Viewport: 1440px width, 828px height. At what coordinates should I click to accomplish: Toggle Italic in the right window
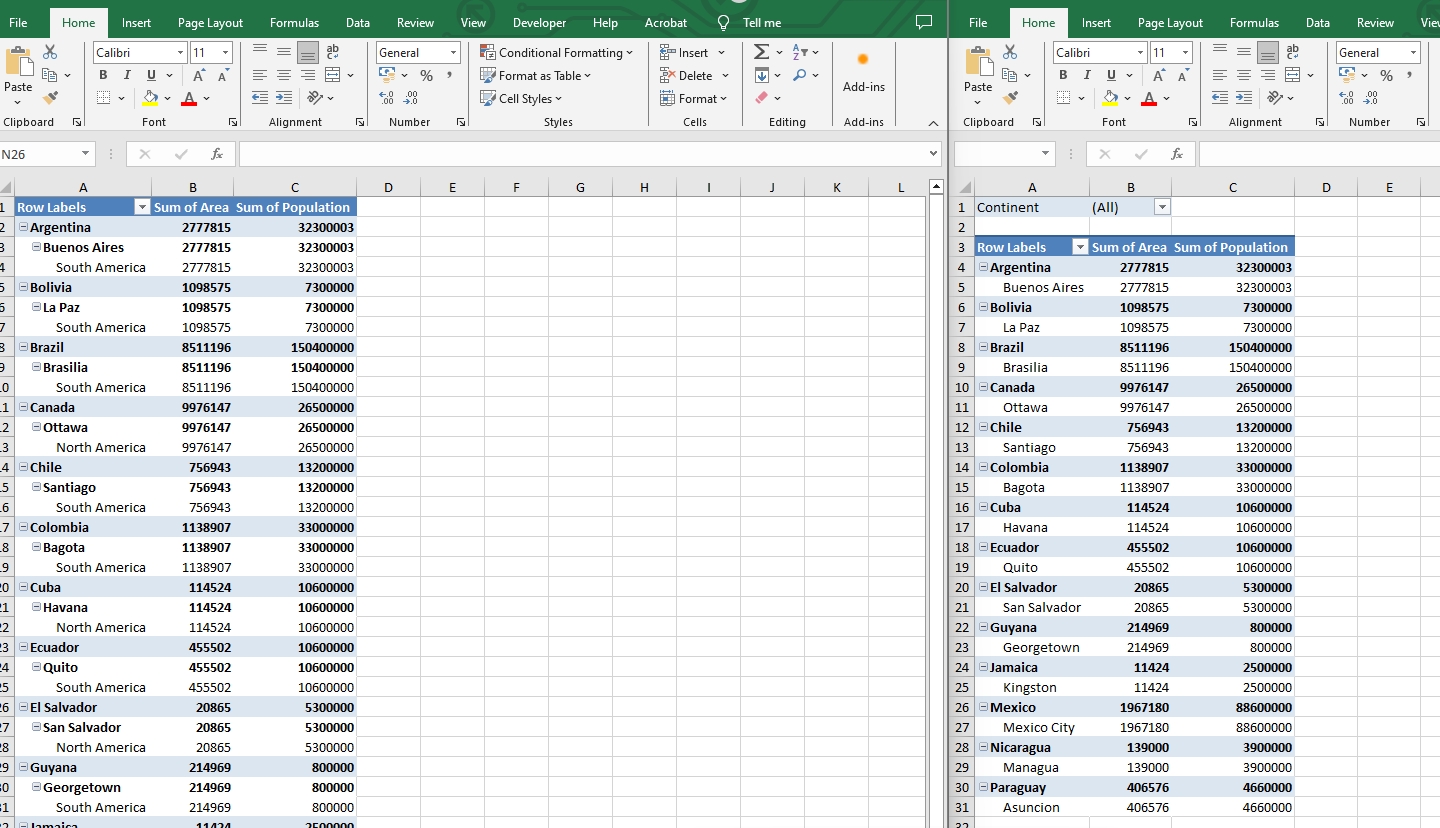pos(1087,75)
